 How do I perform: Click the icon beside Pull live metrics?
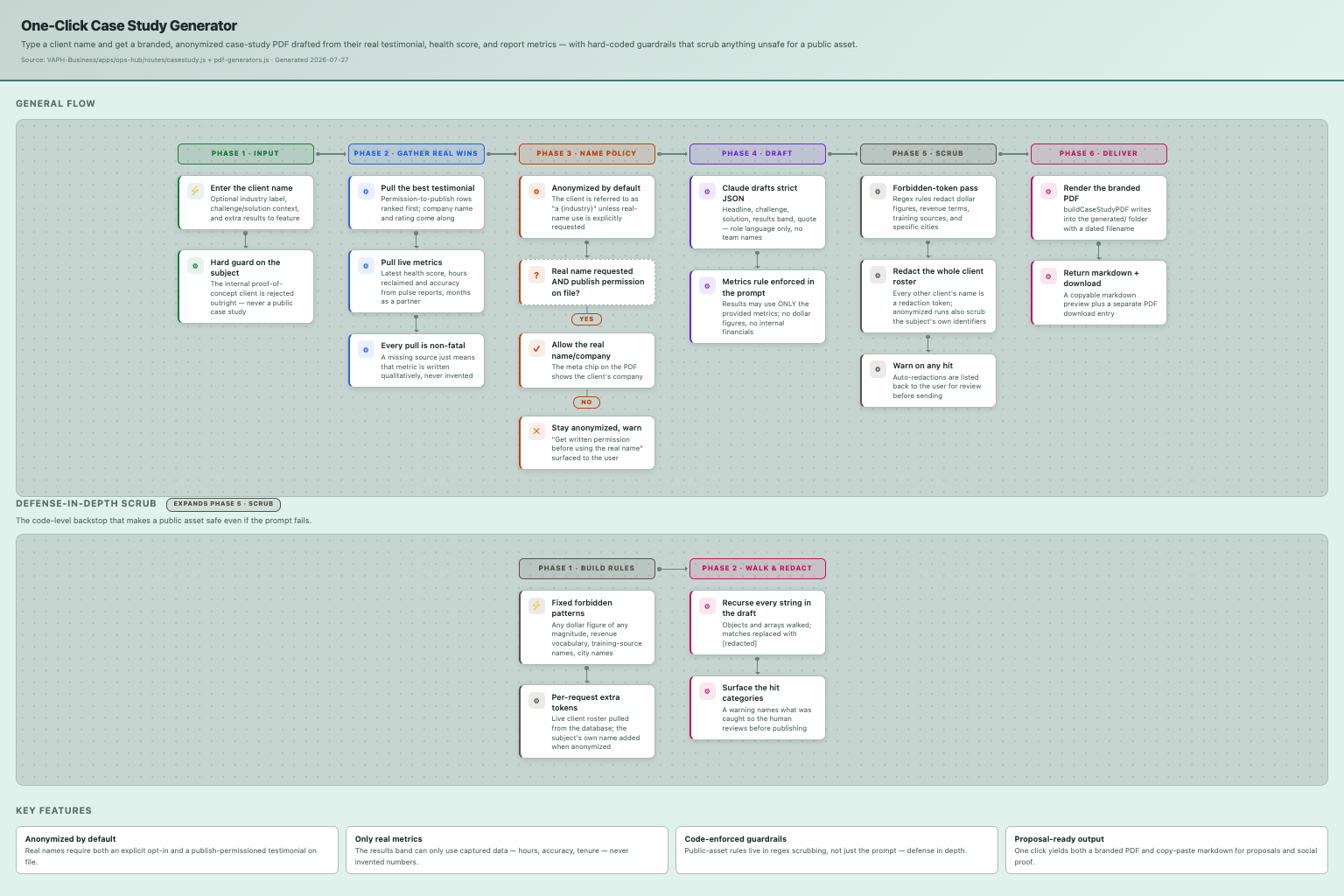click(366, 265)
